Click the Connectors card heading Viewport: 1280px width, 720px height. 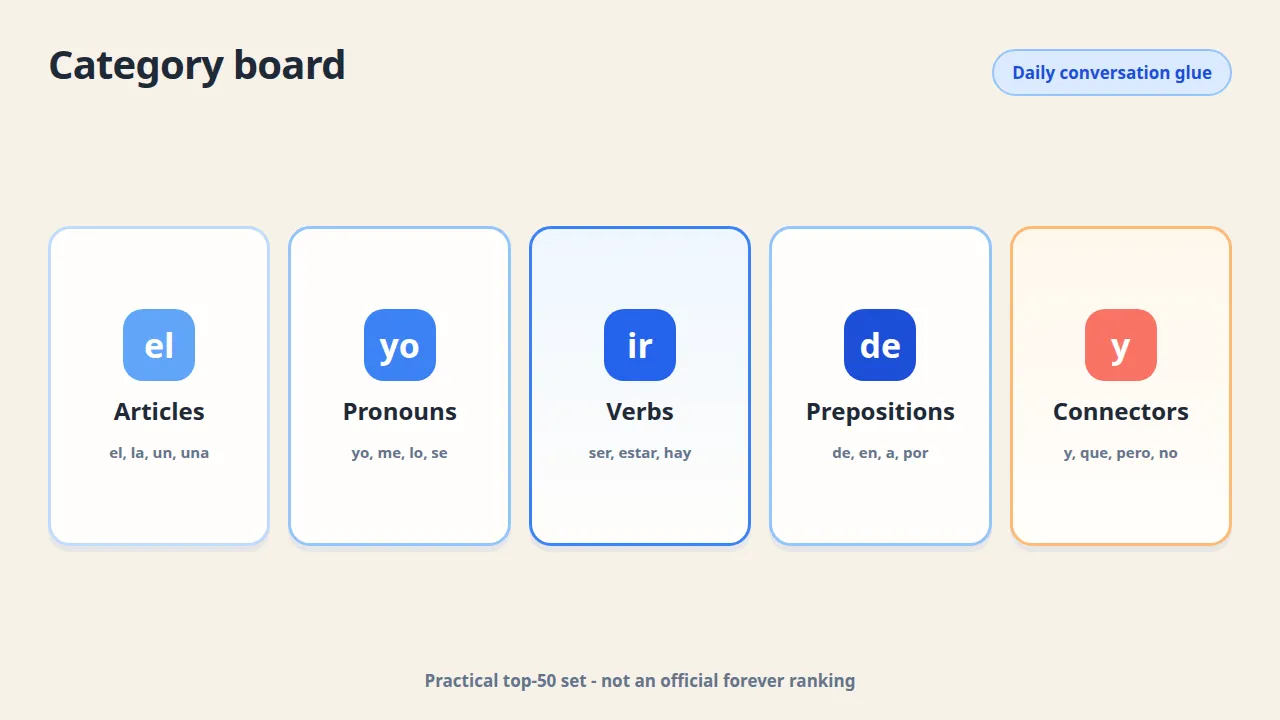pyautogui.click(x=1121, y=411)
